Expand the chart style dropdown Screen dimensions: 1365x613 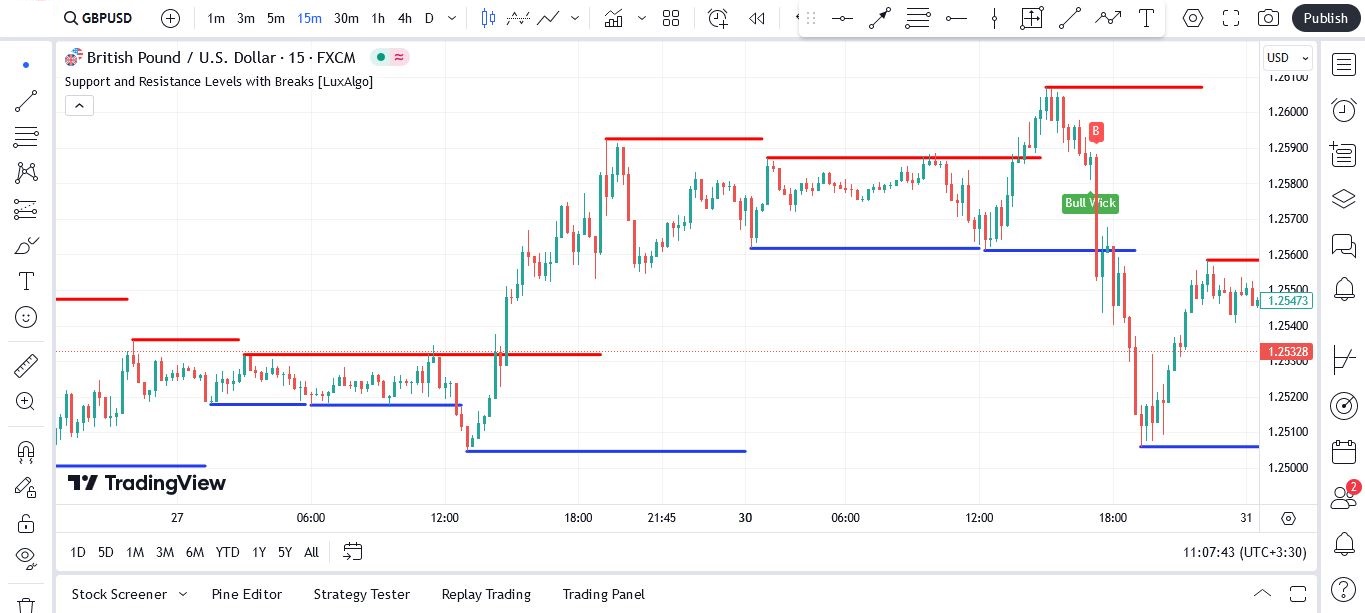pyautogui.click(x=573, y=18)
